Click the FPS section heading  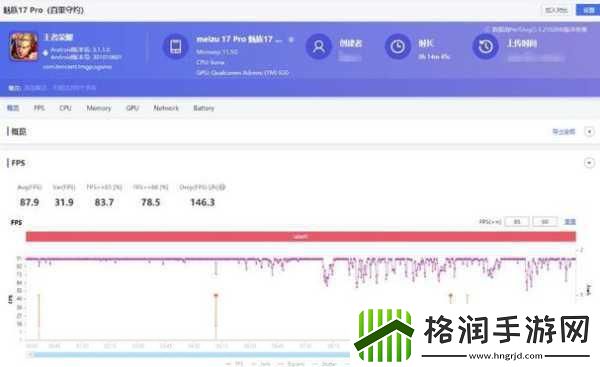coord(18,163)
